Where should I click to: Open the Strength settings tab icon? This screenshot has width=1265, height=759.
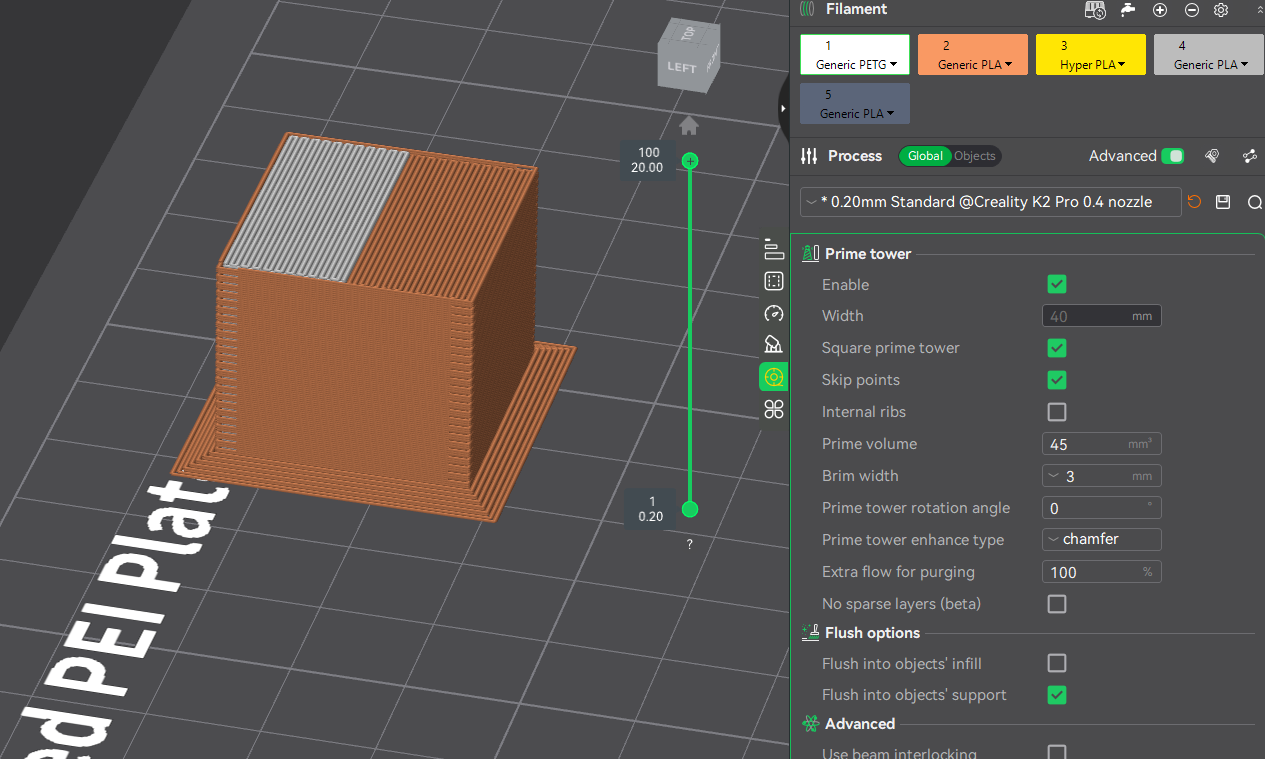tap(773, 281)
